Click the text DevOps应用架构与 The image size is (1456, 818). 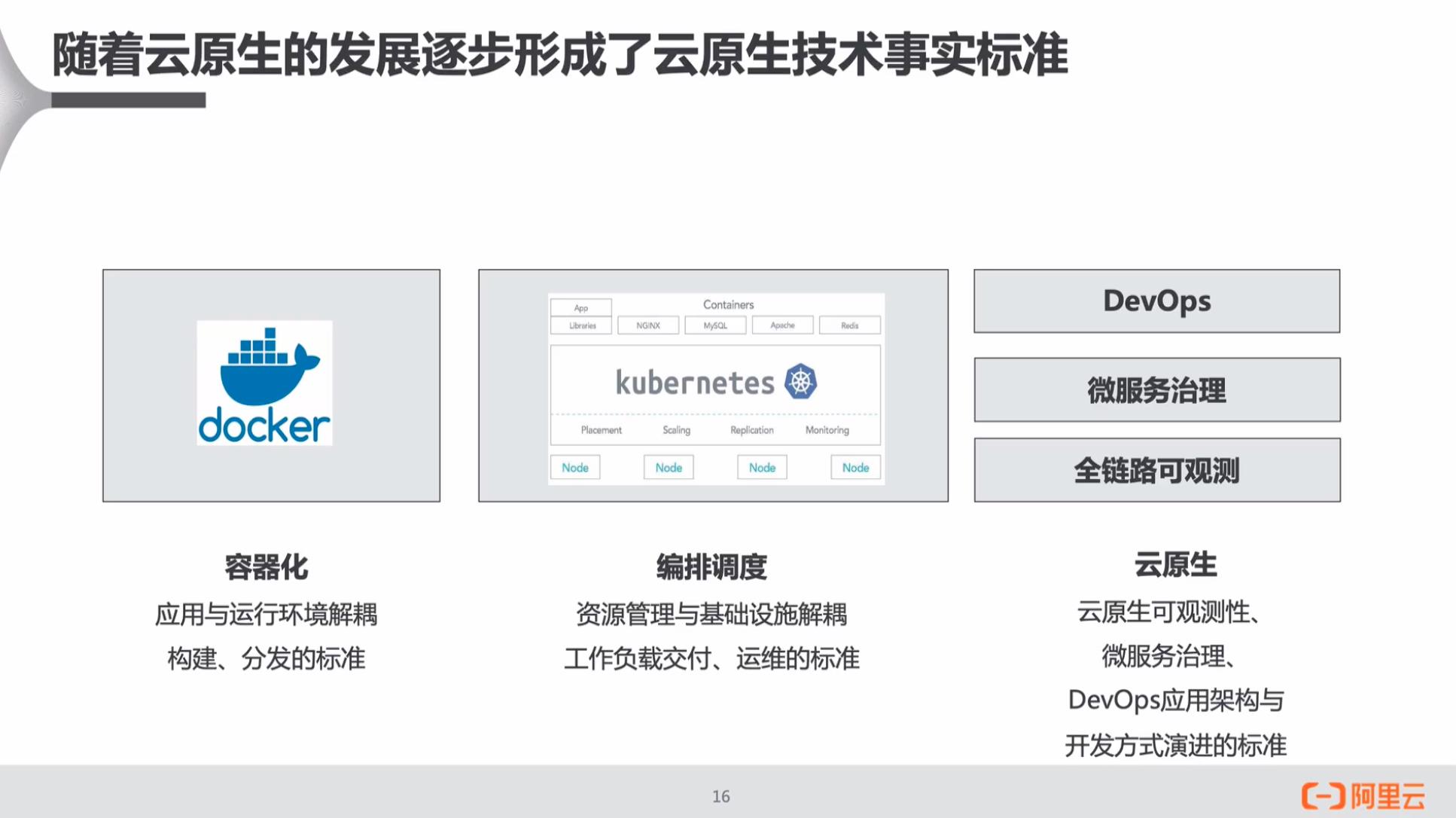click(x=1176, y=700)
